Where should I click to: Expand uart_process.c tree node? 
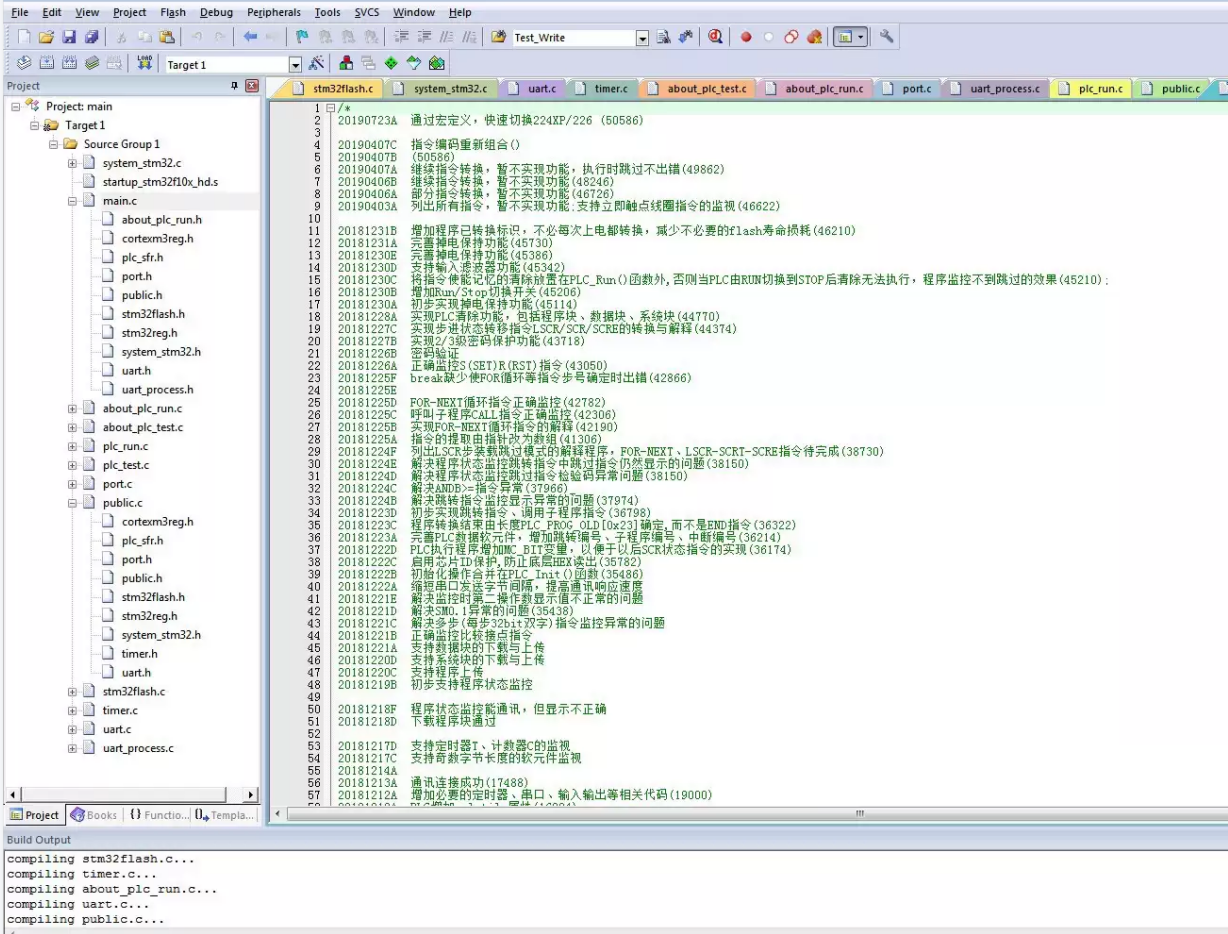pyautogui.click(x=73, y=748)
